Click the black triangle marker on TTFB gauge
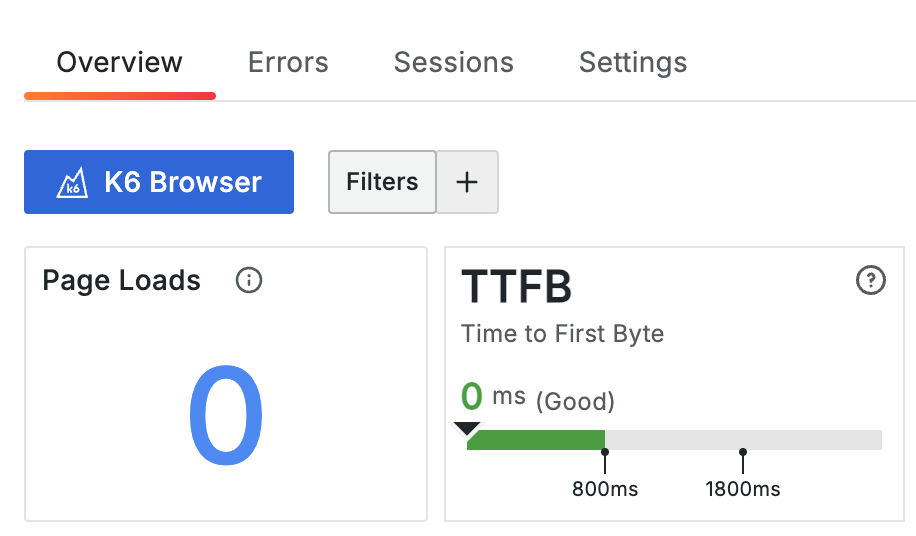 point(466,428)
